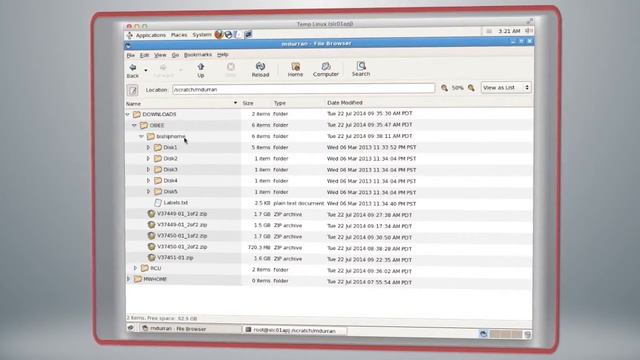
Task: Click the 50% zoom level label
Action: [458, 88]
